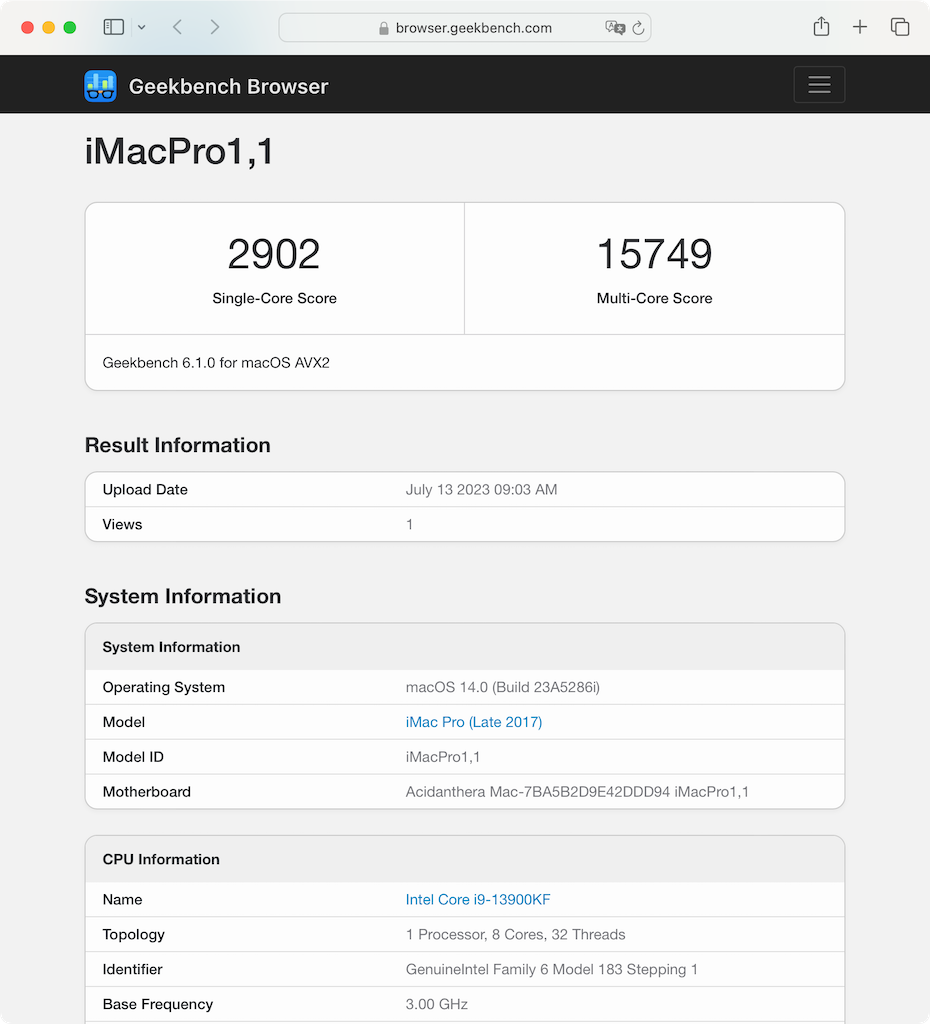930x1024 pixels.
Task: Click the Operating System label
Action: pos(164,687)
